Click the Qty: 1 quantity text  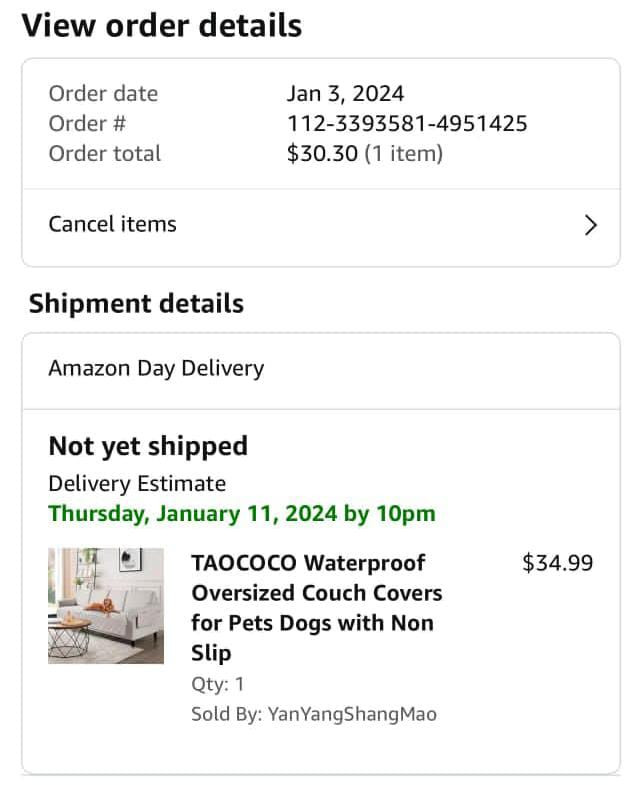click(x=218, y=684)
